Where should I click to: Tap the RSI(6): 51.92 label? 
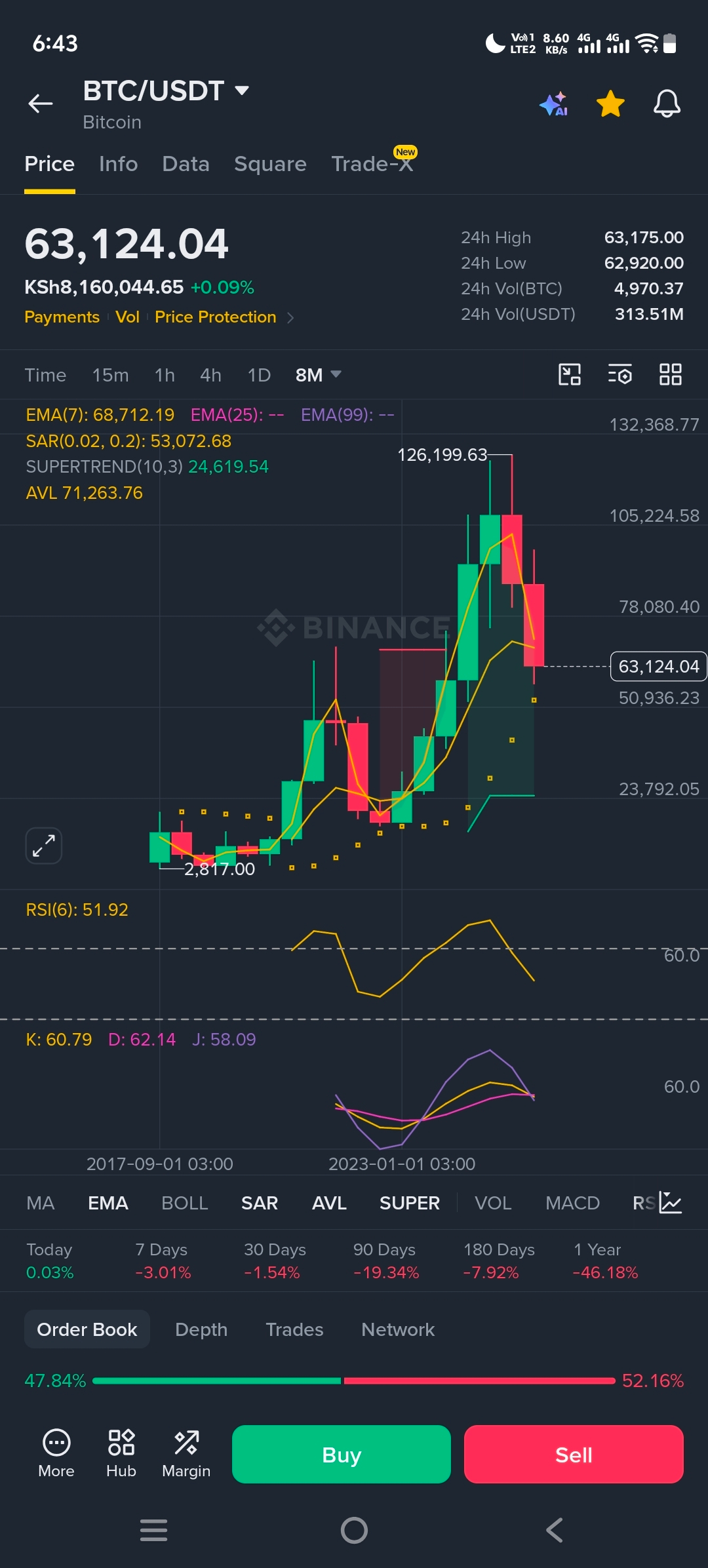77,910
